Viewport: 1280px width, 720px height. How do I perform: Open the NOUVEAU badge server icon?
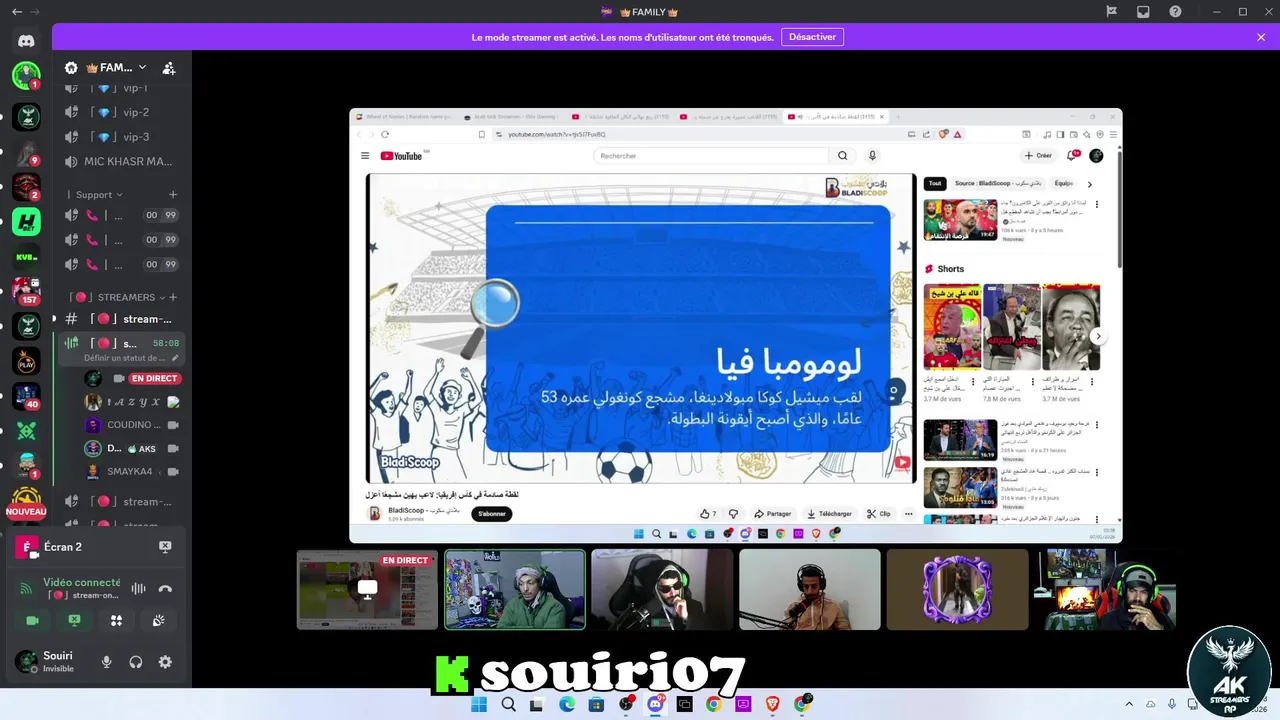pyautogui.click(x=26, y=501)
